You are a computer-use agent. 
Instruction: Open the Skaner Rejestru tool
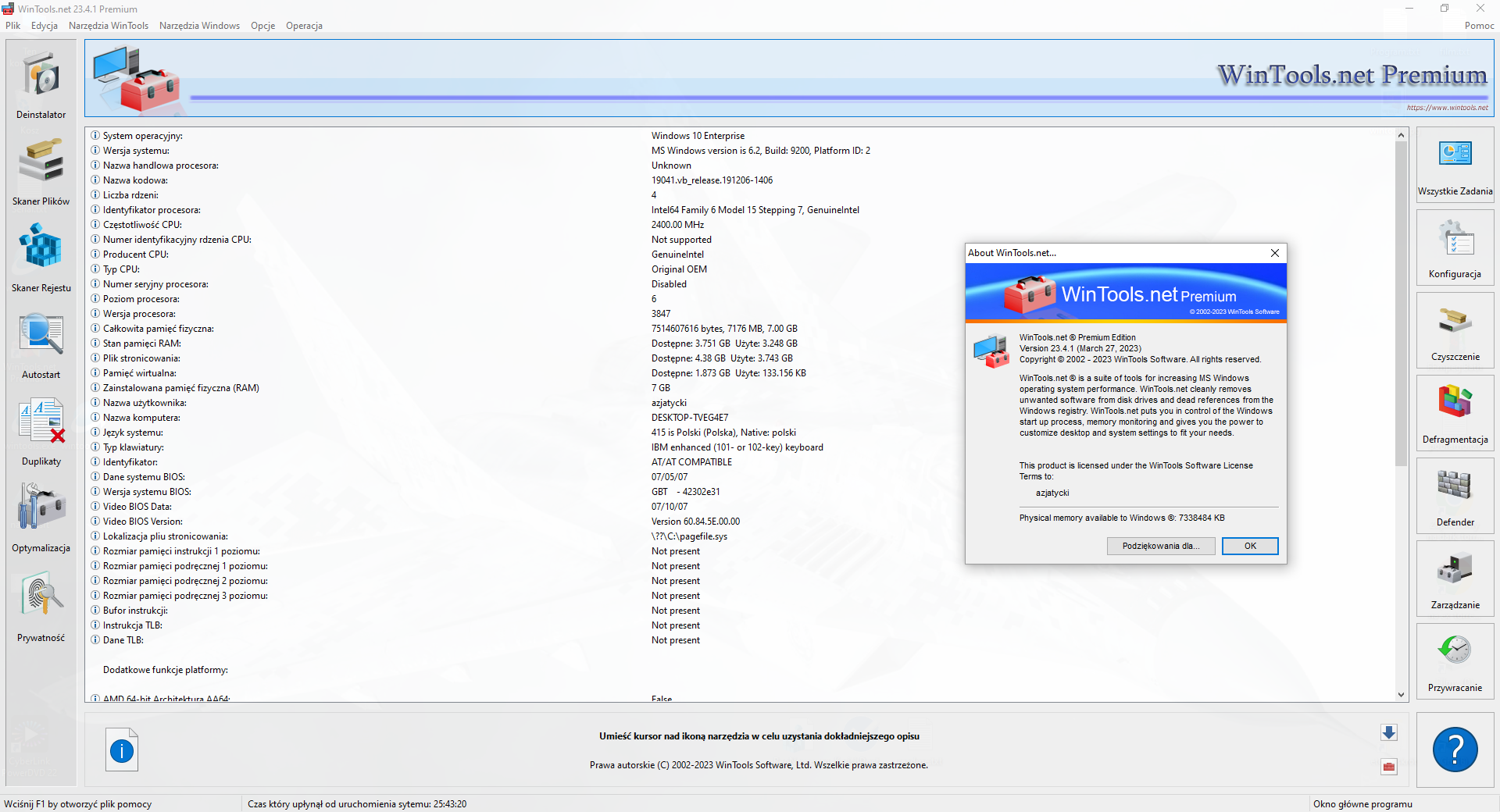coord(41,257)
